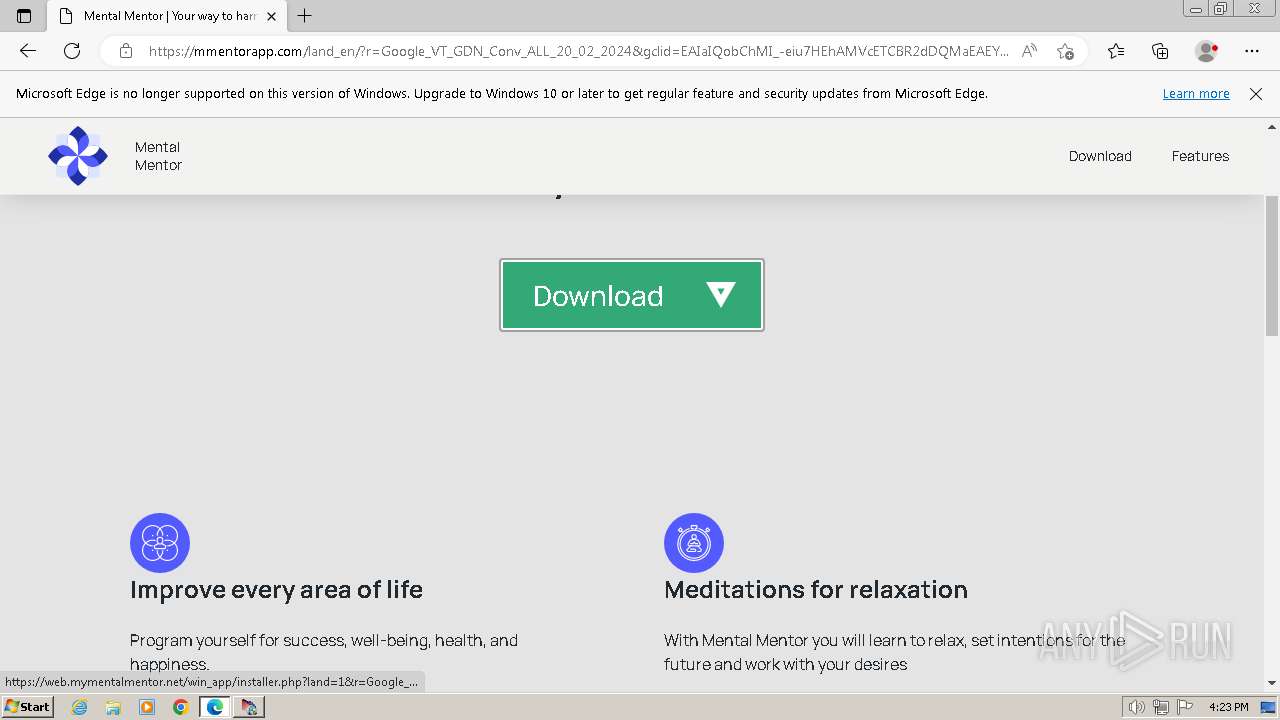
Task: Click the Meditations for relaxation icon
Action: click(x=694, y=543)
